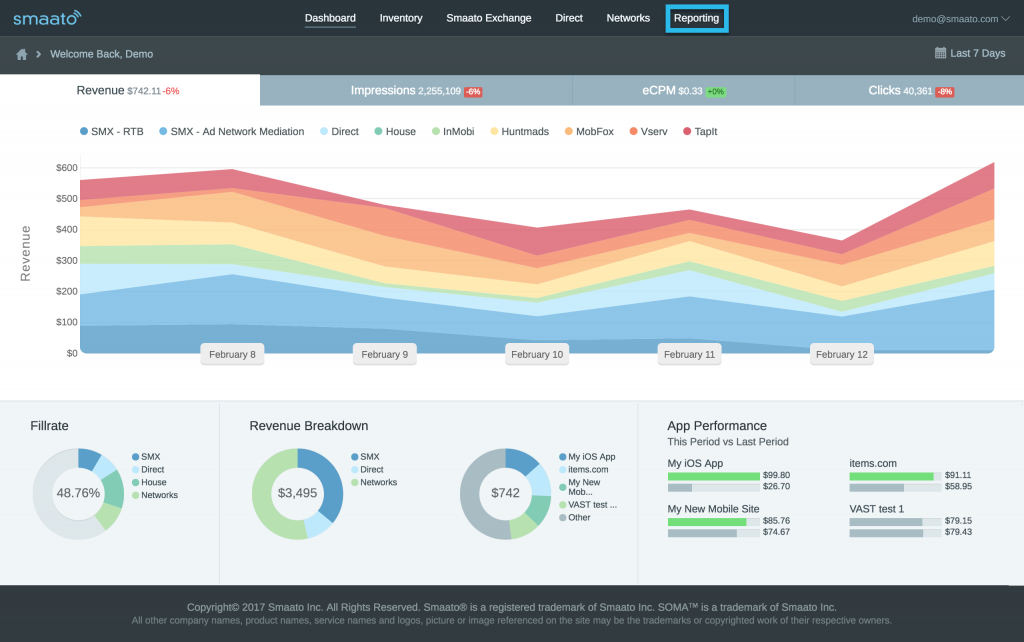Click SMX in the Revenue Breakdown legend

(365, 457)
